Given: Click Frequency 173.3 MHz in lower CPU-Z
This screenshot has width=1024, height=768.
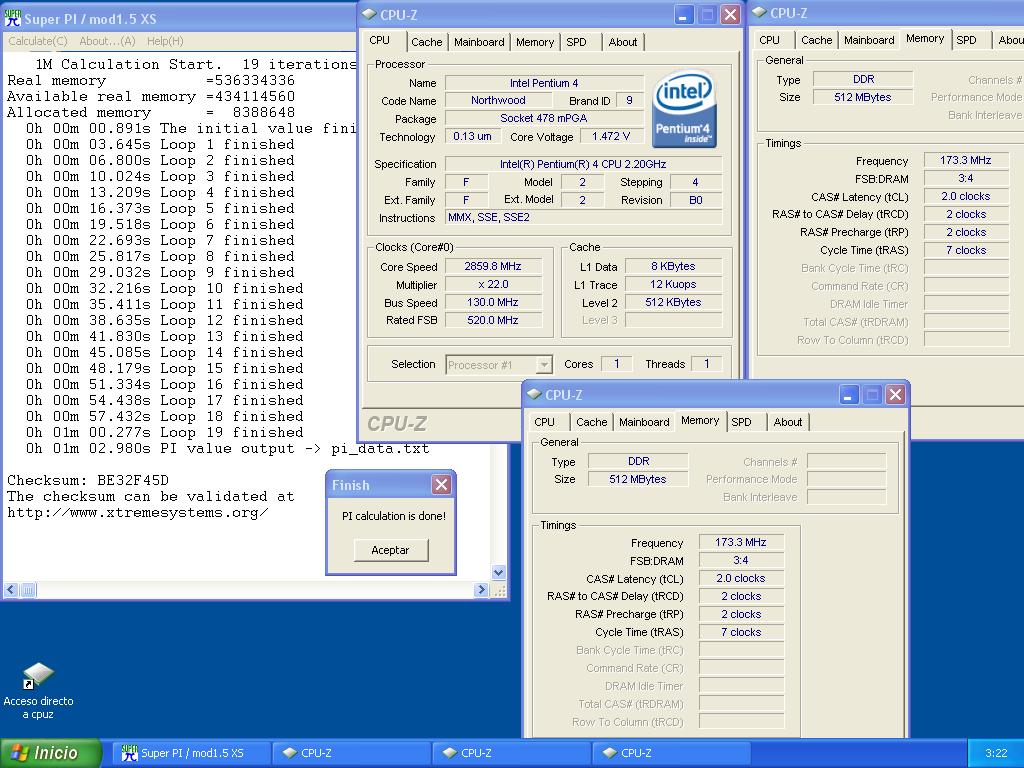Looking at the screenshot, I should [741, 542].
